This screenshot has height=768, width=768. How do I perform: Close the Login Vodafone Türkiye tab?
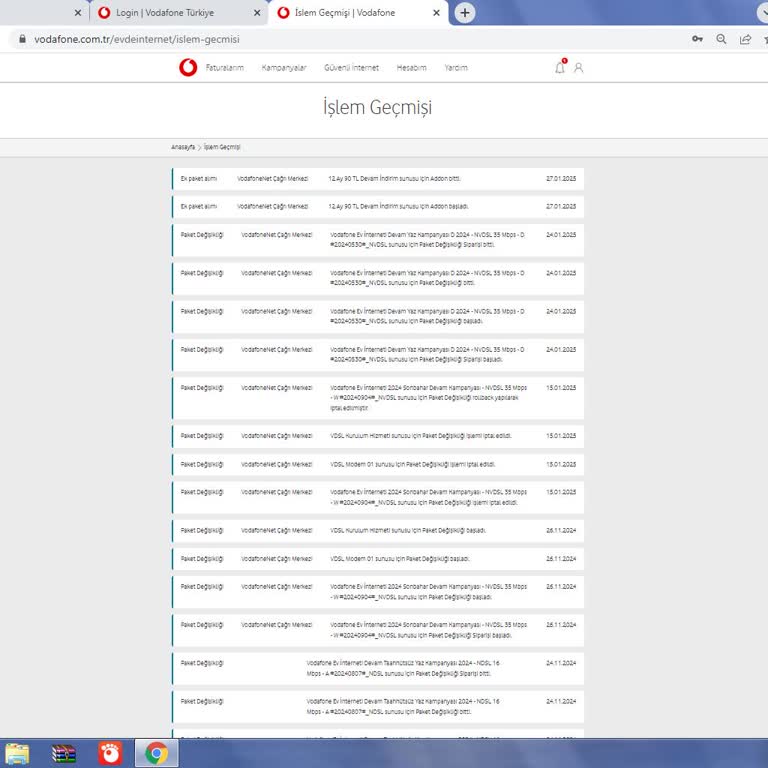coord(257,13)
